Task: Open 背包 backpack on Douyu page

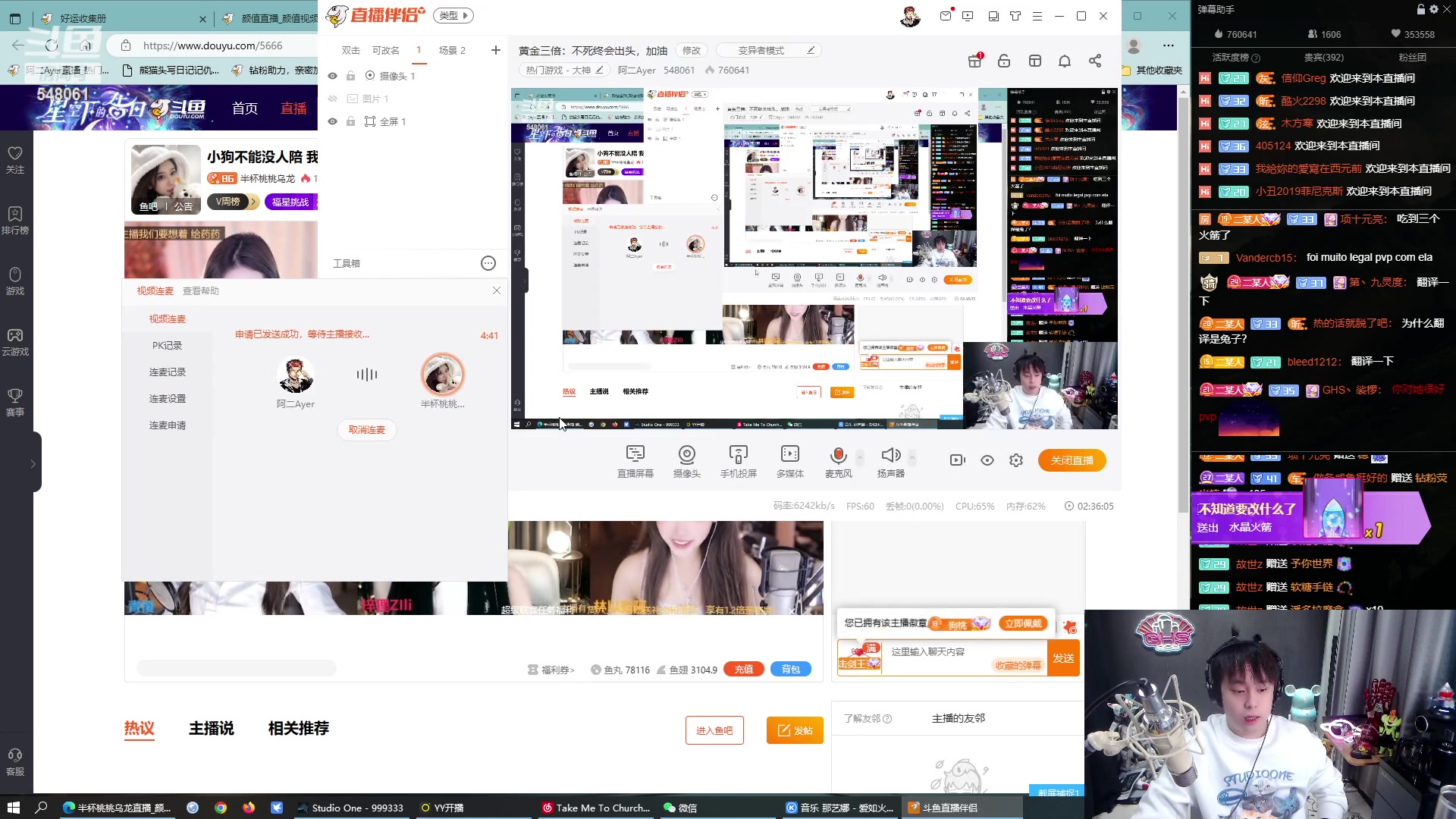Action: click(x=791, y=669)
